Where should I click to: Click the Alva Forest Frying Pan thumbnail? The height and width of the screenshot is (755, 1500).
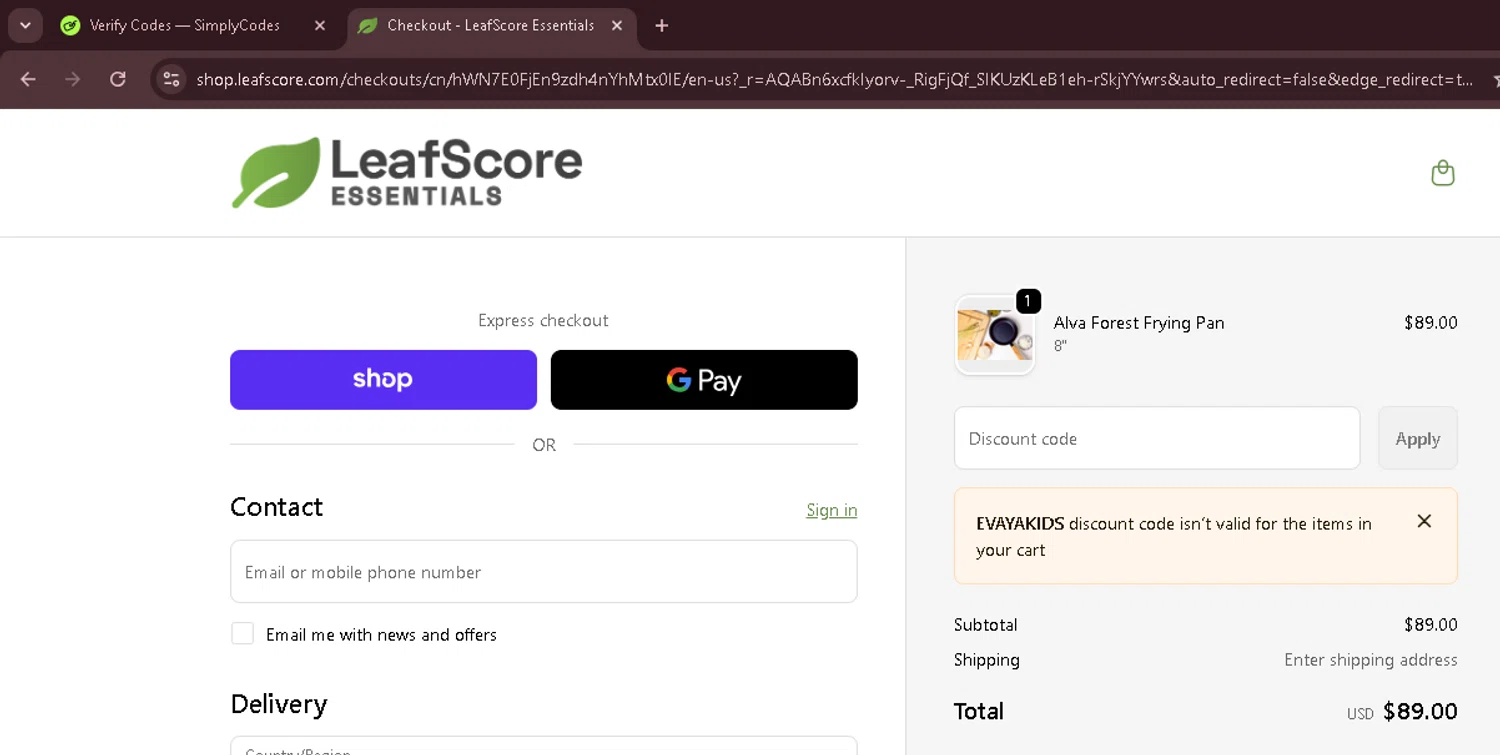tap(995, 335)
